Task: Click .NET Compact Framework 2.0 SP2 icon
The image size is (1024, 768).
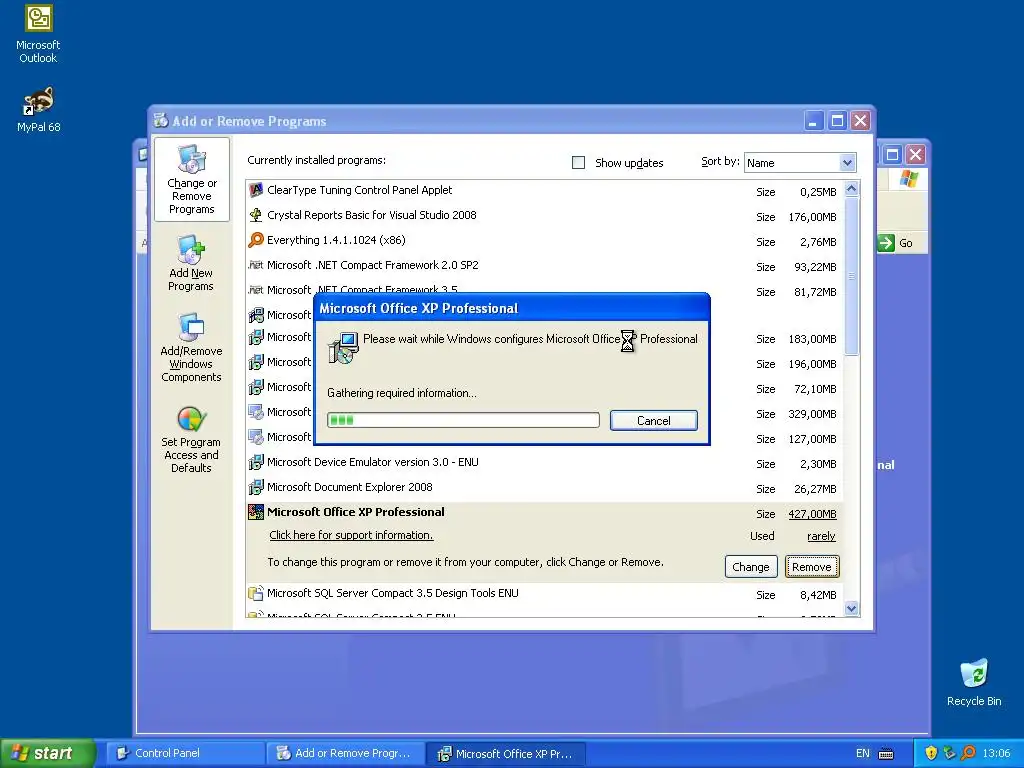Action: point(256,264)
